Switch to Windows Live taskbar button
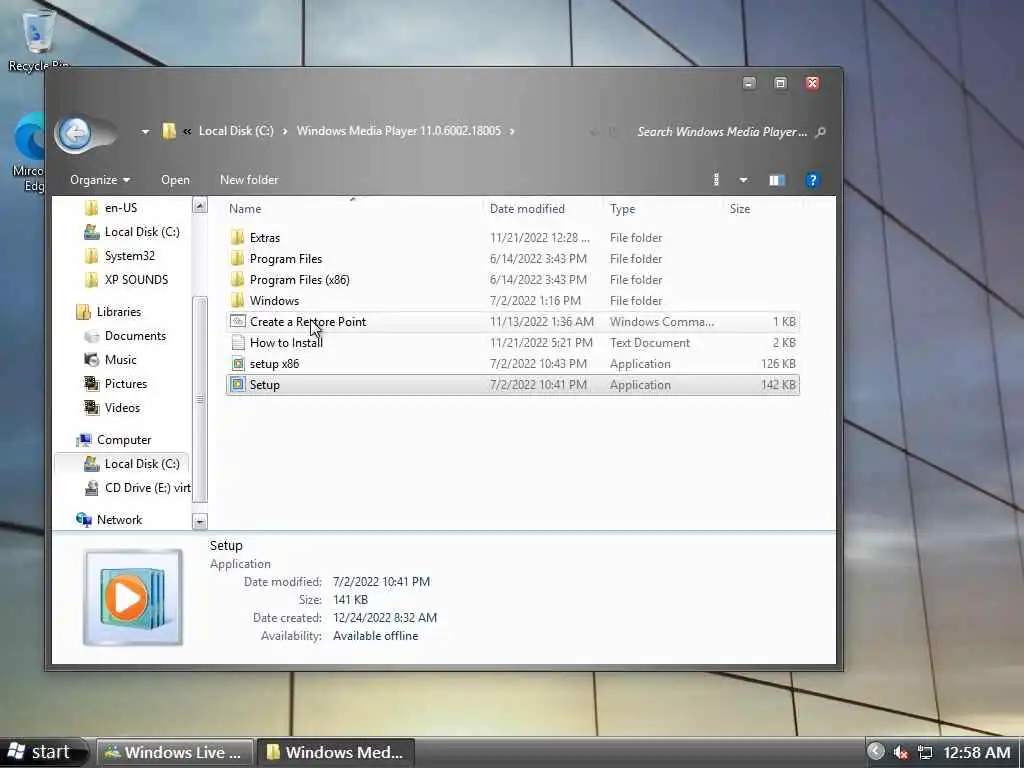This screenshot has width=1024, height=768. click(174, 752)
